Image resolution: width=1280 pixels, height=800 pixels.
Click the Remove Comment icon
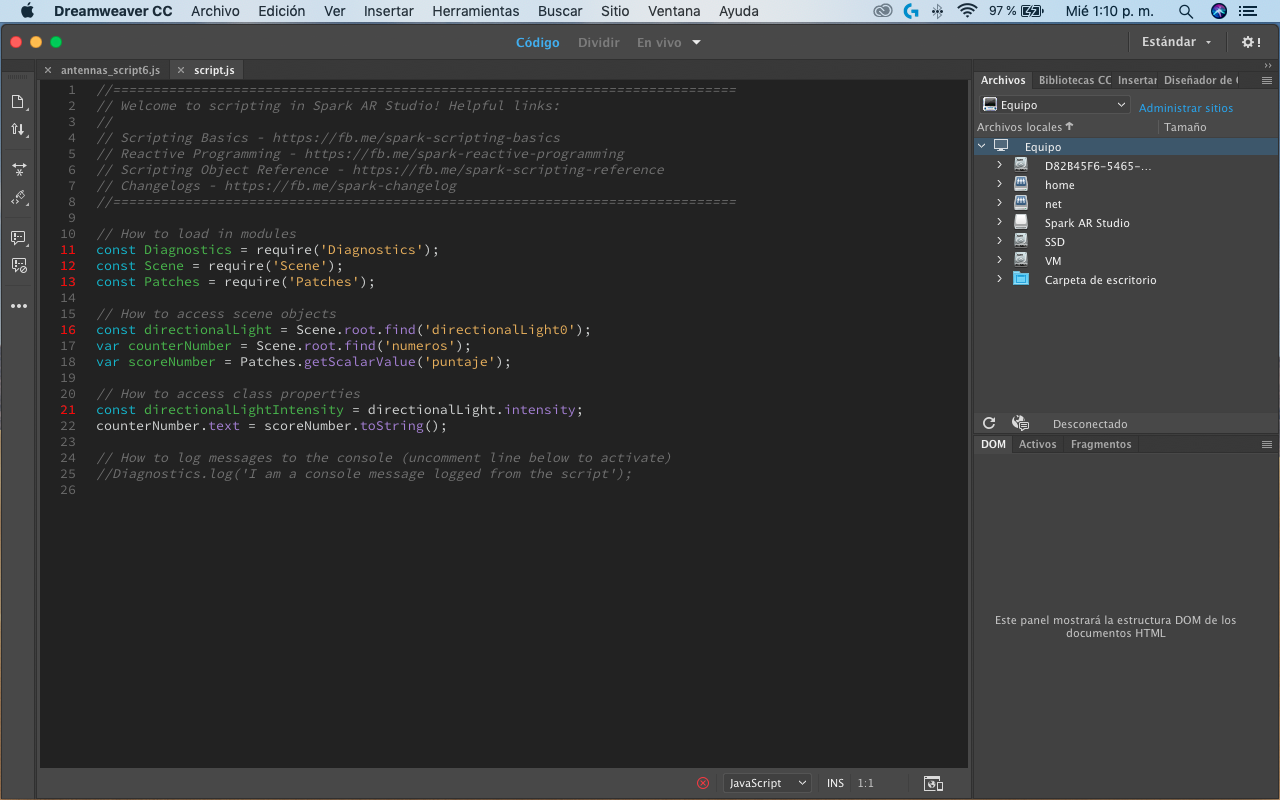(18, 265)
